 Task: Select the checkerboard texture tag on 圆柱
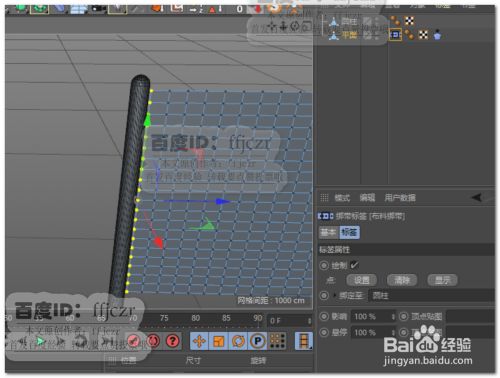click(x=409, y=21)
